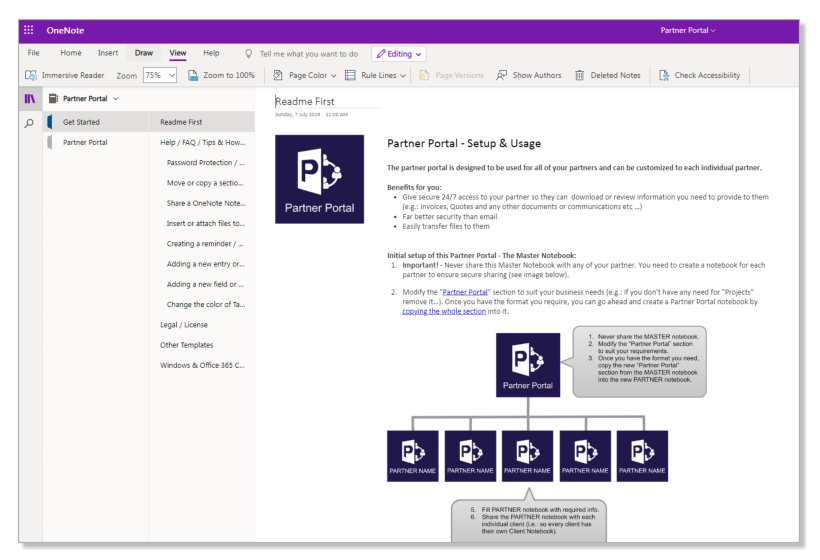Open the Other Templates page
The width and height of the screenshot is (820, 560).
point(202,345)
